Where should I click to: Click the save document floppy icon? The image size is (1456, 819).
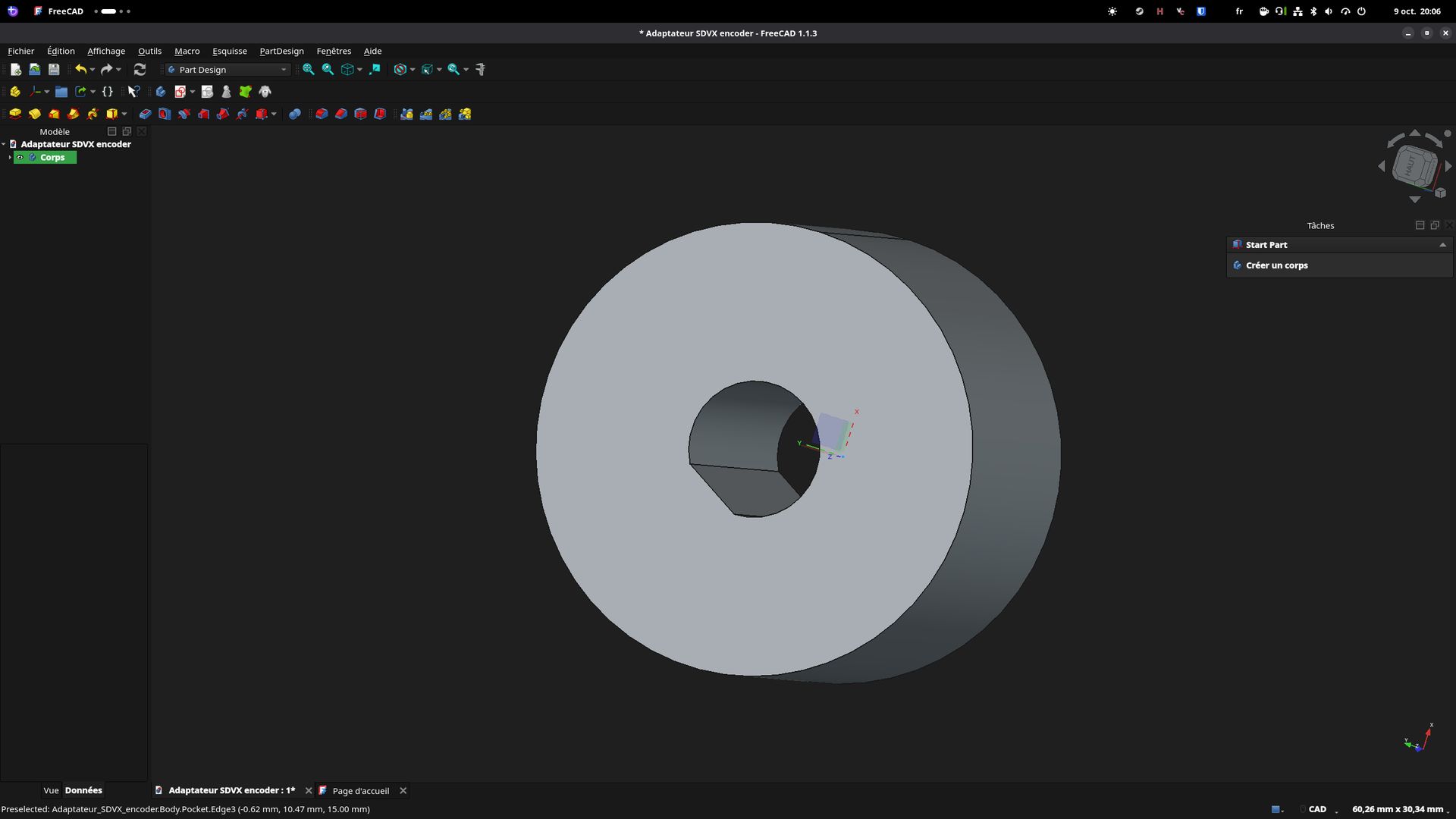pyautogui.click(x=54, y=69)
